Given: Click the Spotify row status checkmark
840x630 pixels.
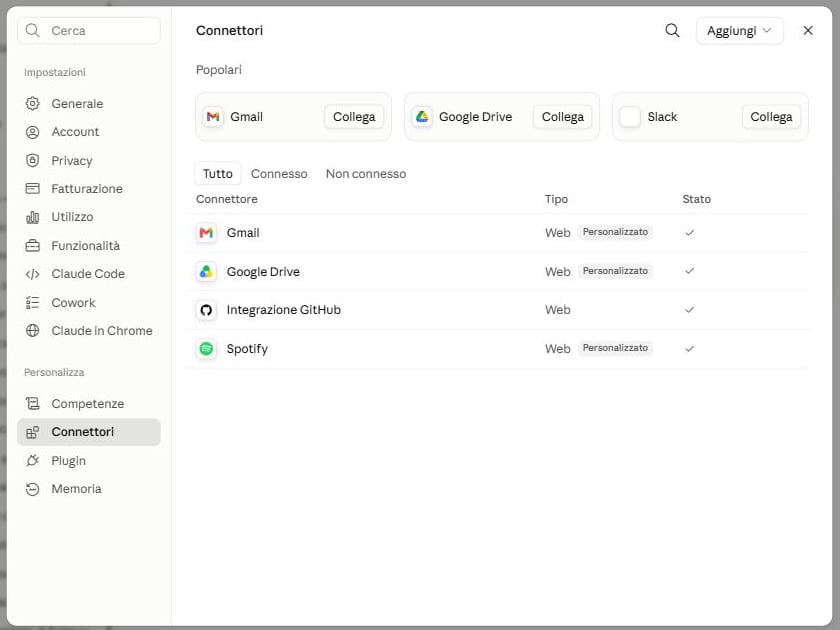Looking at the screenshot, I should click(x=689, y=349).
